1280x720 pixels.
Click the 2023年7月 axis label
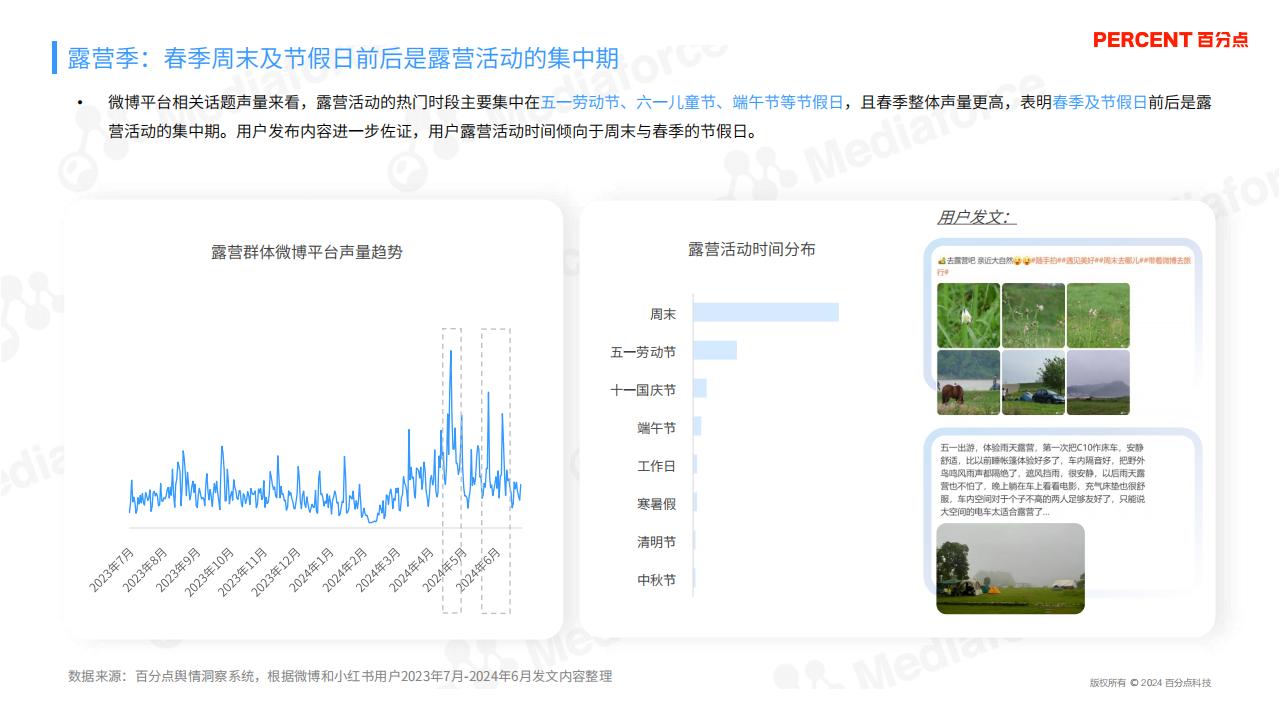point(112,570)
